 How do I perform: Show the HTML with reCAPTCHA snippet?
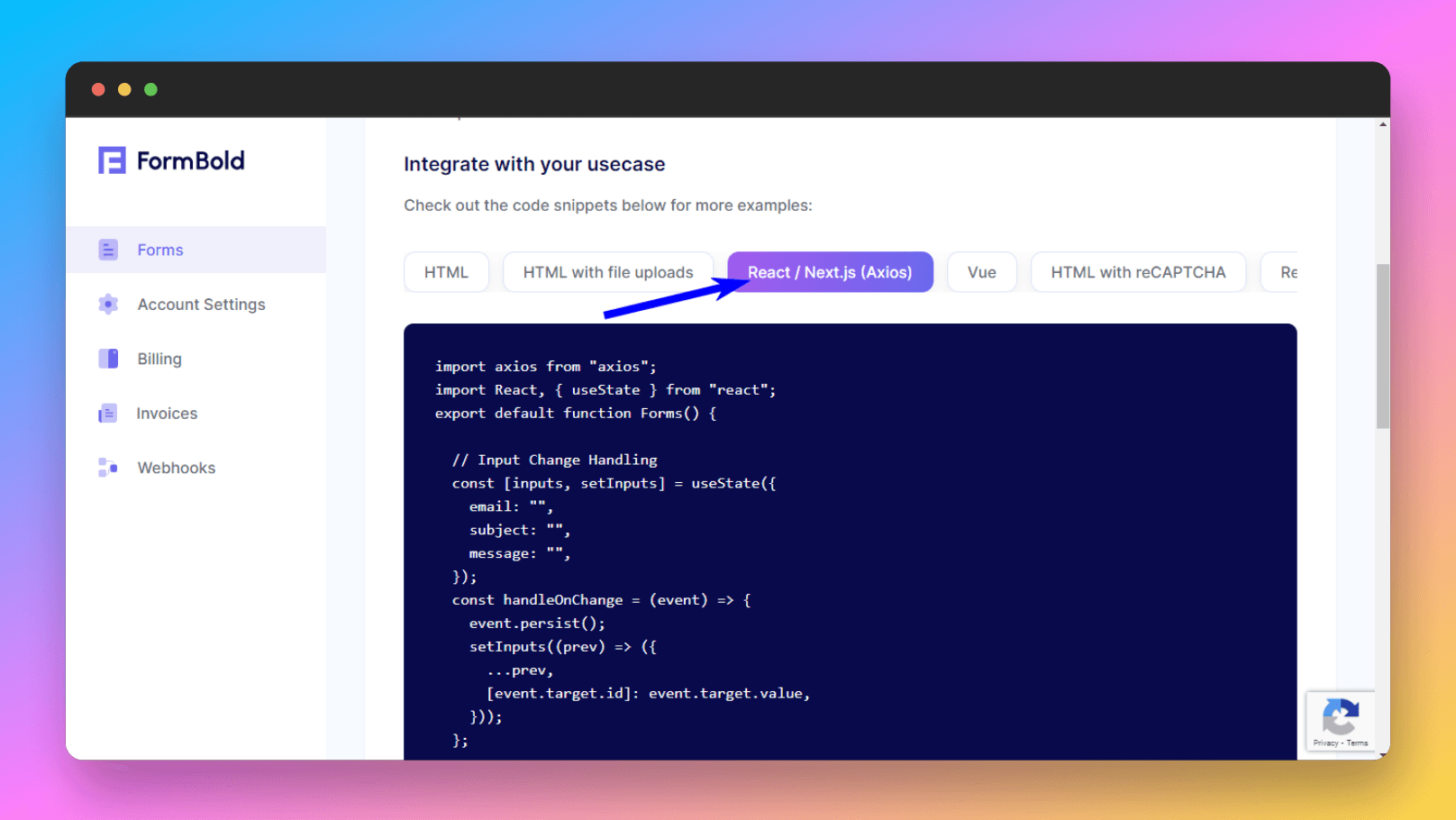click(x=1138, y=272)
